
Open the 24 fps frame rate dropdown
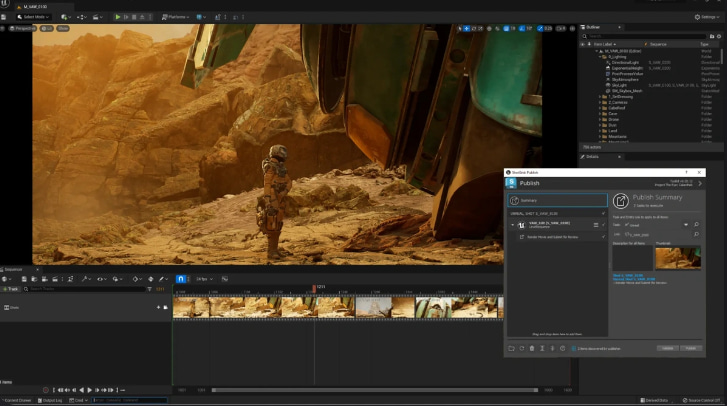[x=204, y=279]
